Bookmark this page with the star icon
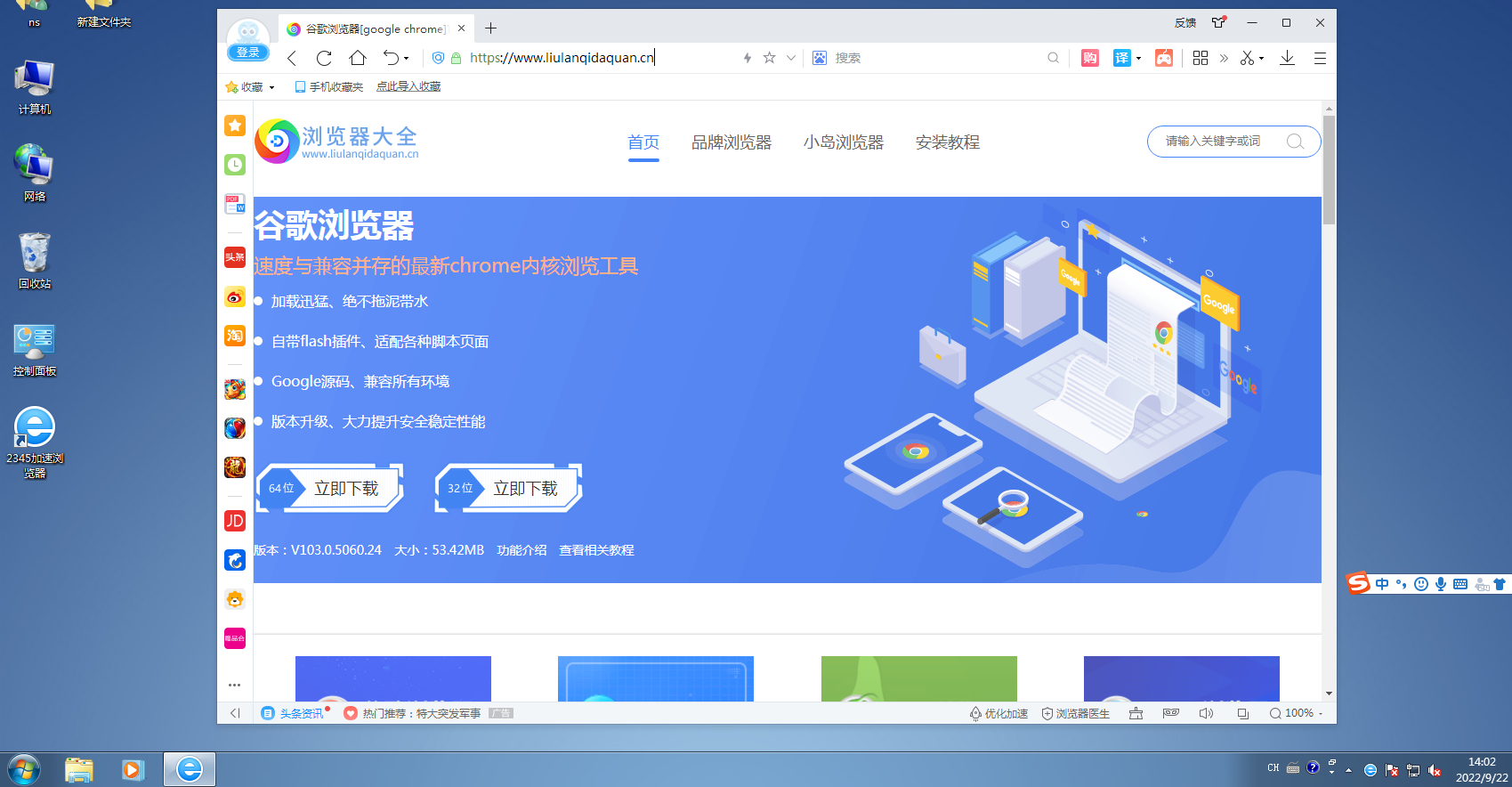 click(x=770, y=58)
